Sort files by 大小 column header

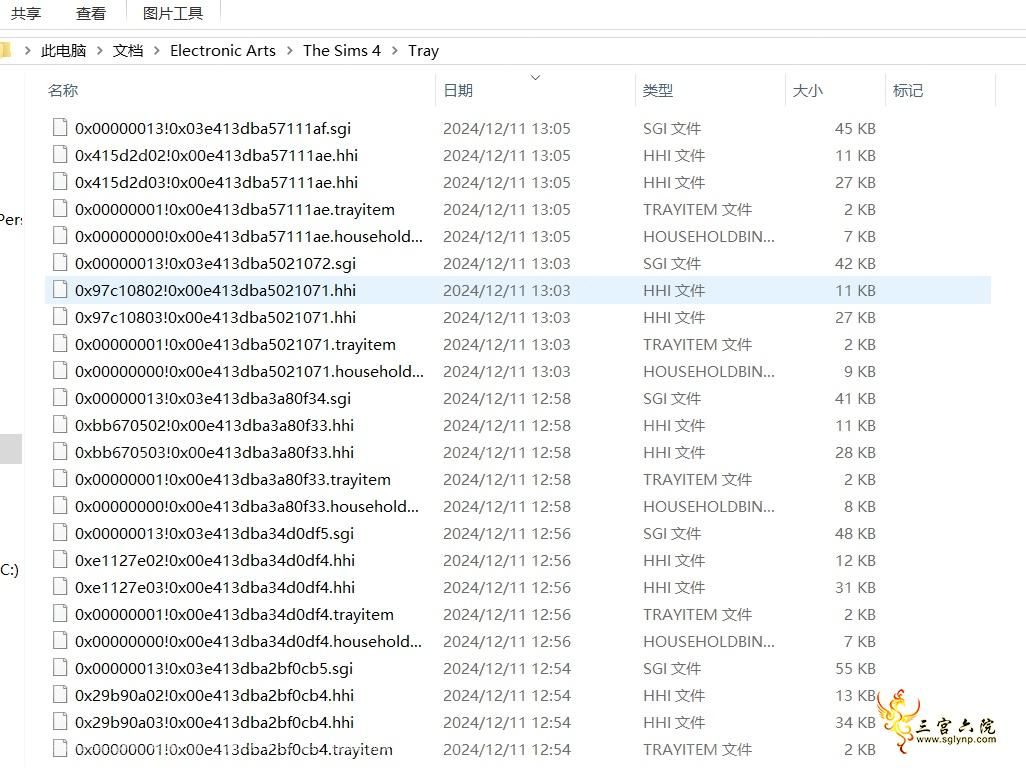(807, 90)
